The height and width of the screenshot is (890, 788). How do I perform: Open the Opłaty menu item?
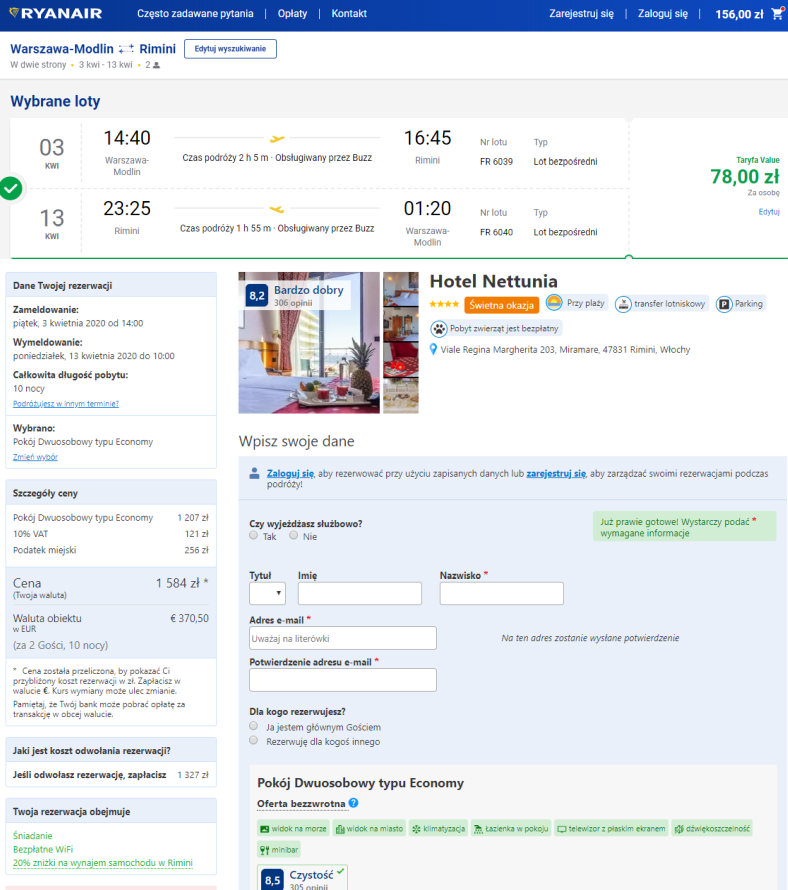[292, 14]
